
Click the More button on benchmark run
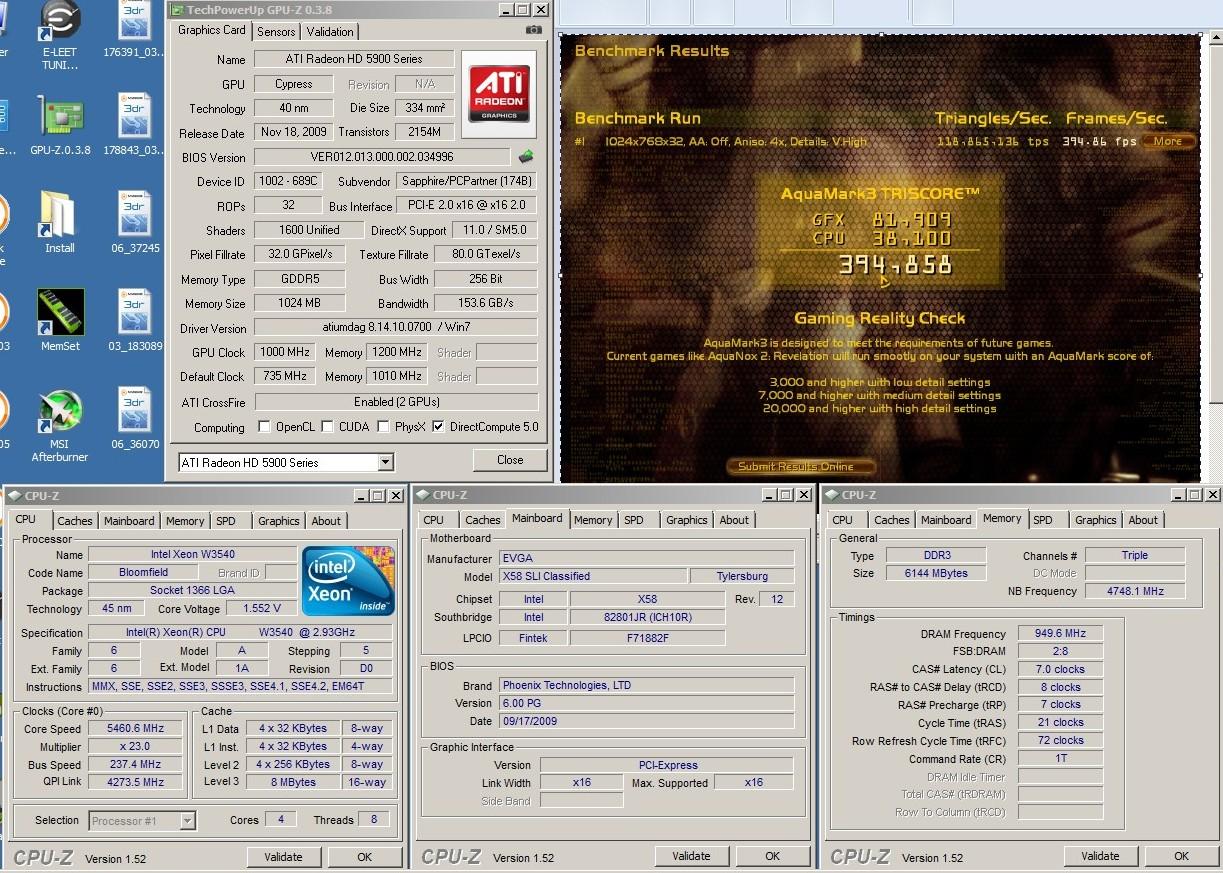(1168, 141)
